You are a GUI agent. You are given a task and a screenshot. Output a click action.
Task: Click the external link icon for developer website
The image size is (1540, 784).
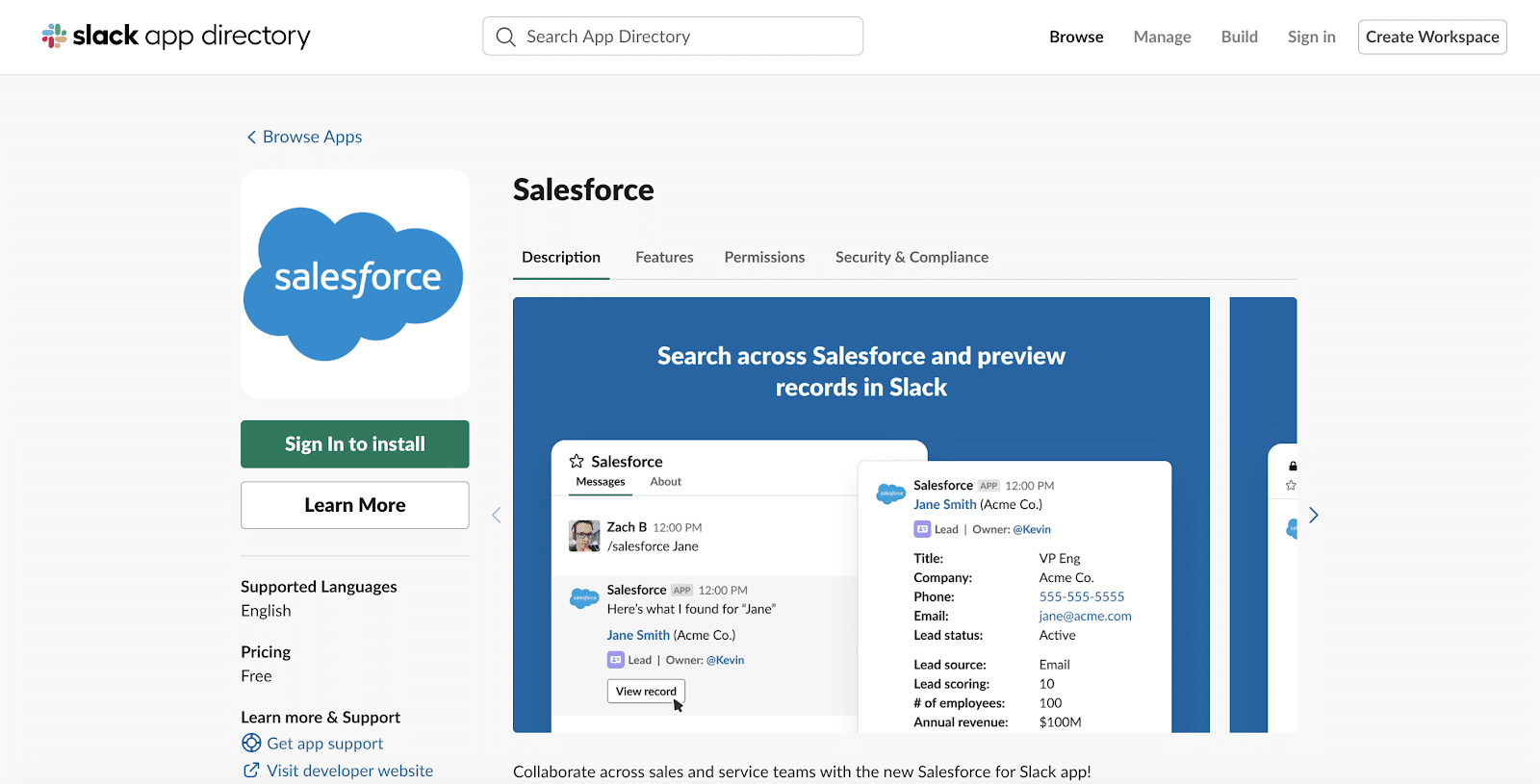(251, 770)
